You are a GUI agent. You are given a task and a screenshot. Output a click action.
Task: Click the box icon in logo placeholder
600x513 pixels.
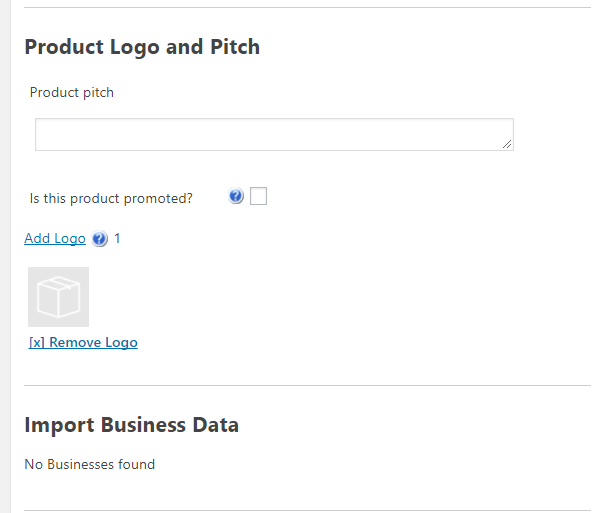[58, 297]
